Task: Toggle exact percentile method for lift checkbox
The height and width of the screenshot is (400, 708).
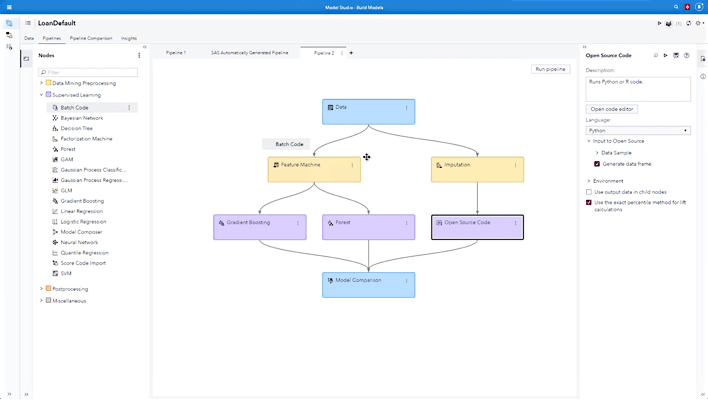Action: (589, 203)
